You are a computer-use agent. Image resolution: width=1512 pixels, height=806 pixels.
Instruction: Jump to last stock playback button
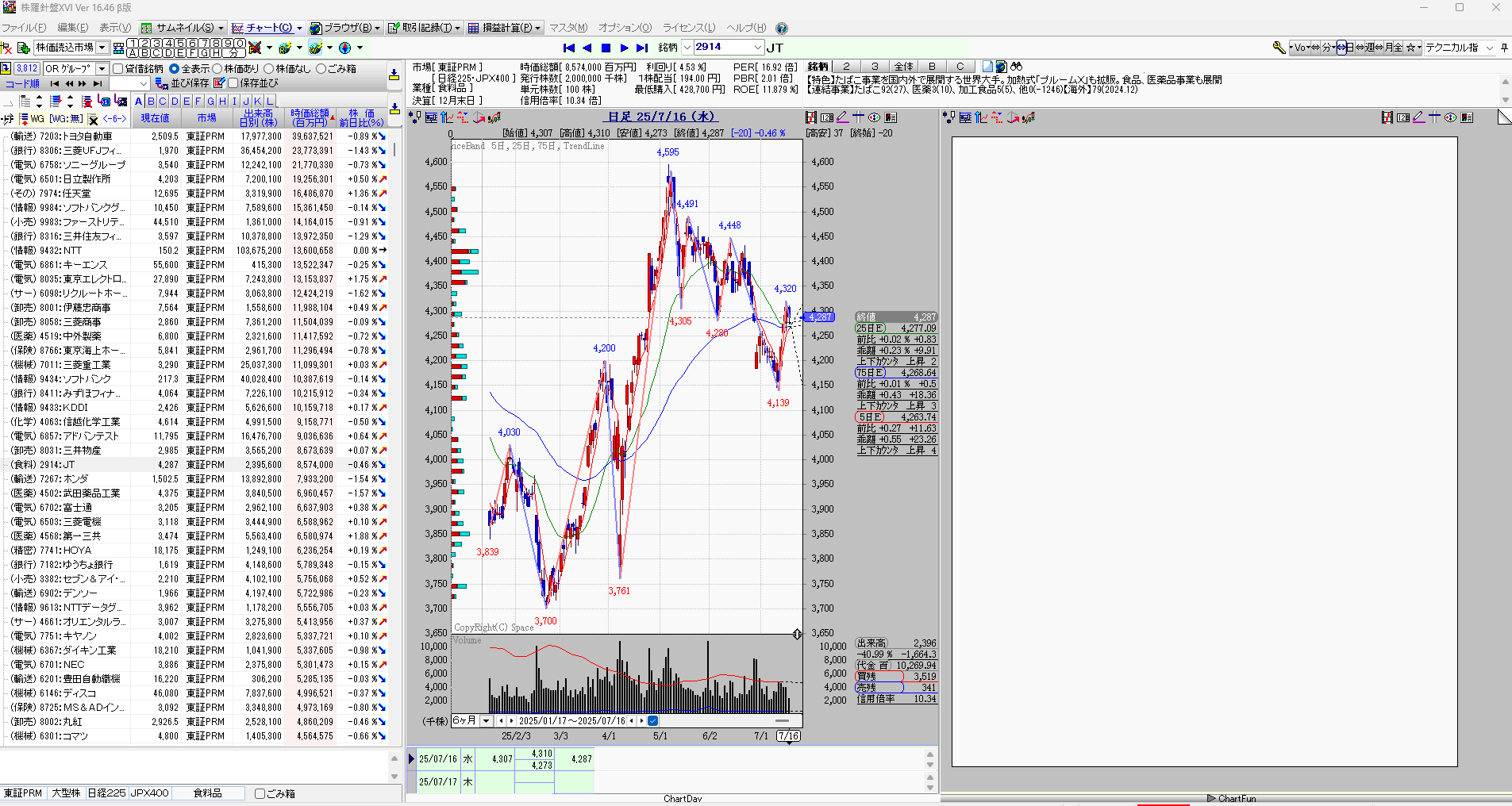642,48
